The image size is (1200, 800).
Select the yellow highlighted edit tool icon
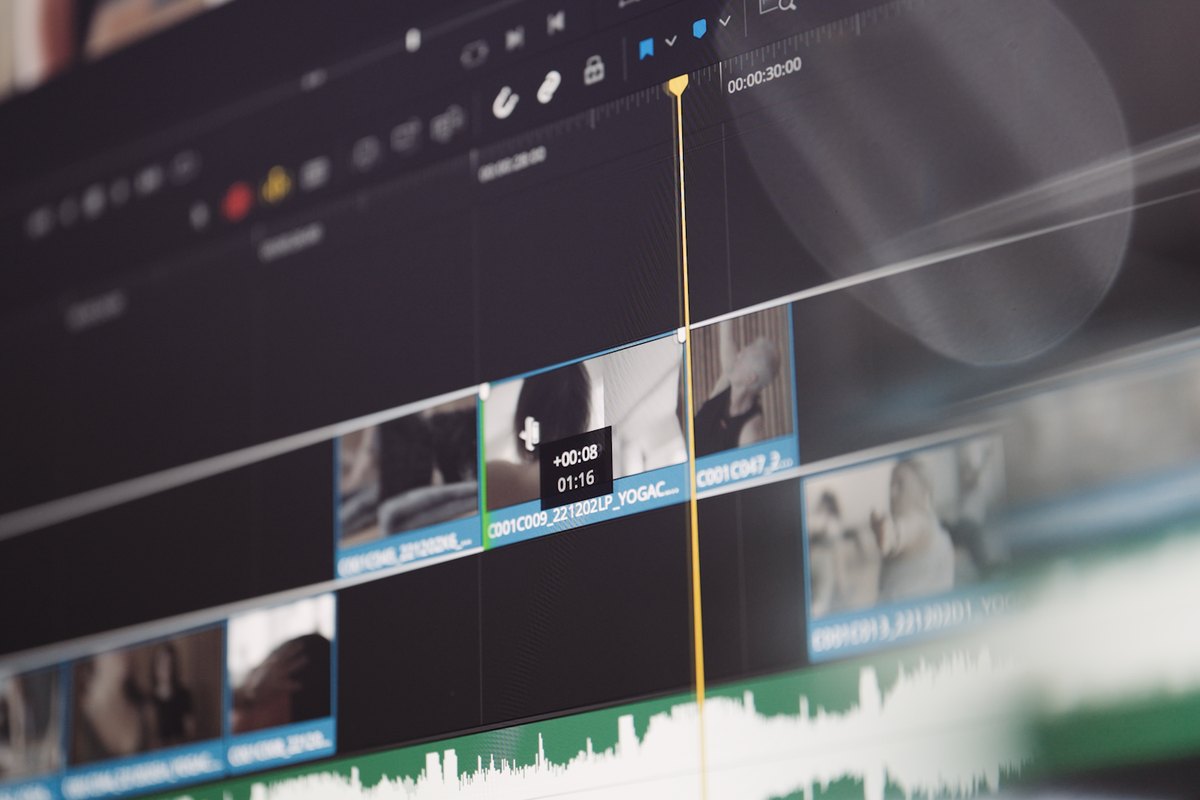click(x=276, y=185)
